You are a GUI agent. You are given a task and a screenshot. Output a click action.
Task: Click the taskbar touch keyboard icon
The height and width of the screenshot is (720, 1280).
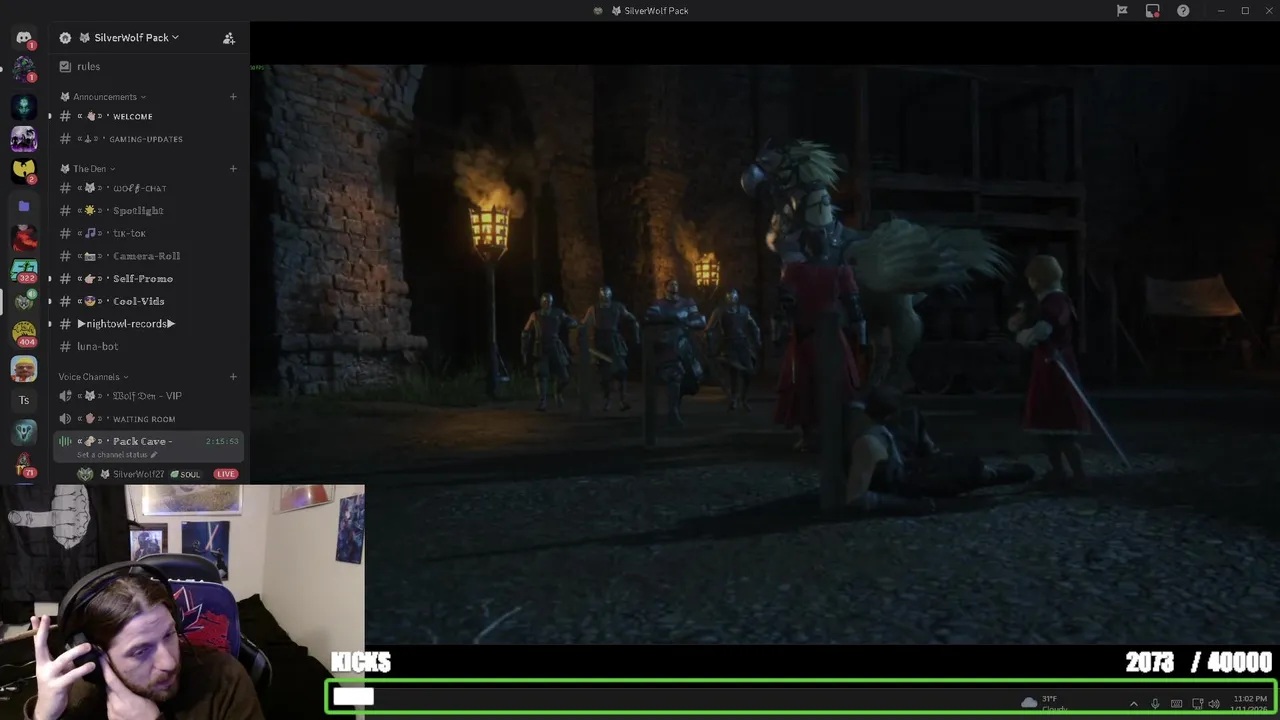(x=1176, y=704)
